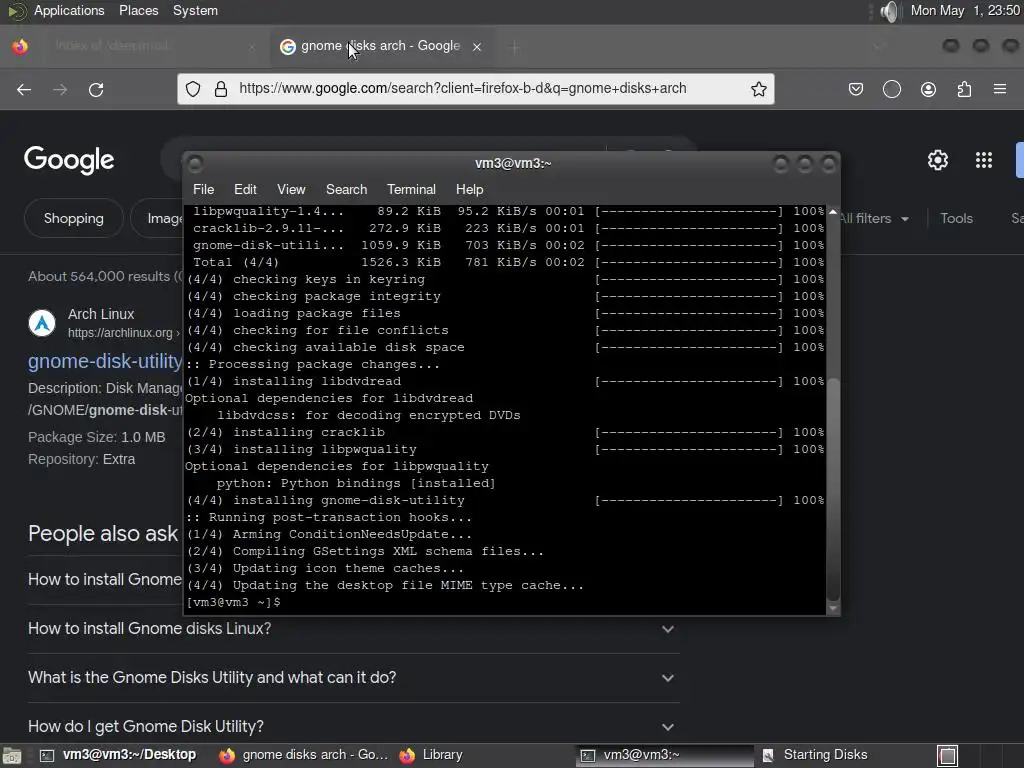Image resolution: width=1024 pixels, height=768 pixels.
Task: Open the terminal View menu
Action: pyautogui.click(x=291, y=189)
